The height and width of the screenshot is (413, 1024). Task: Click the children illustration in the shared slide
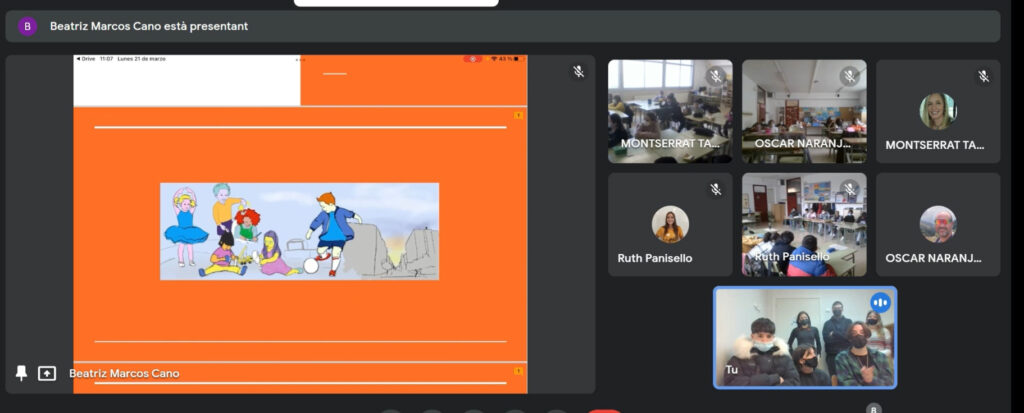(x=299, y=231)
